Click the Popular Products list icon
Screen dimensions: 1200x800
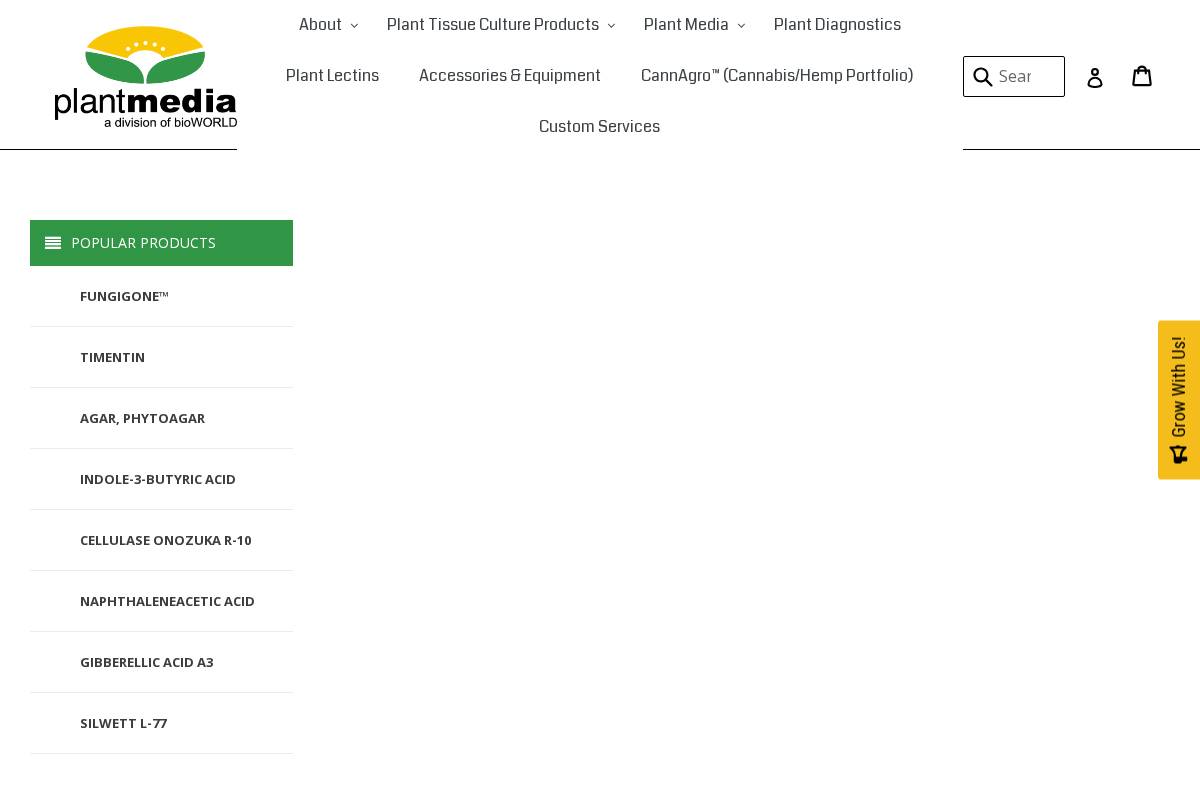click(x=53, y=243)
